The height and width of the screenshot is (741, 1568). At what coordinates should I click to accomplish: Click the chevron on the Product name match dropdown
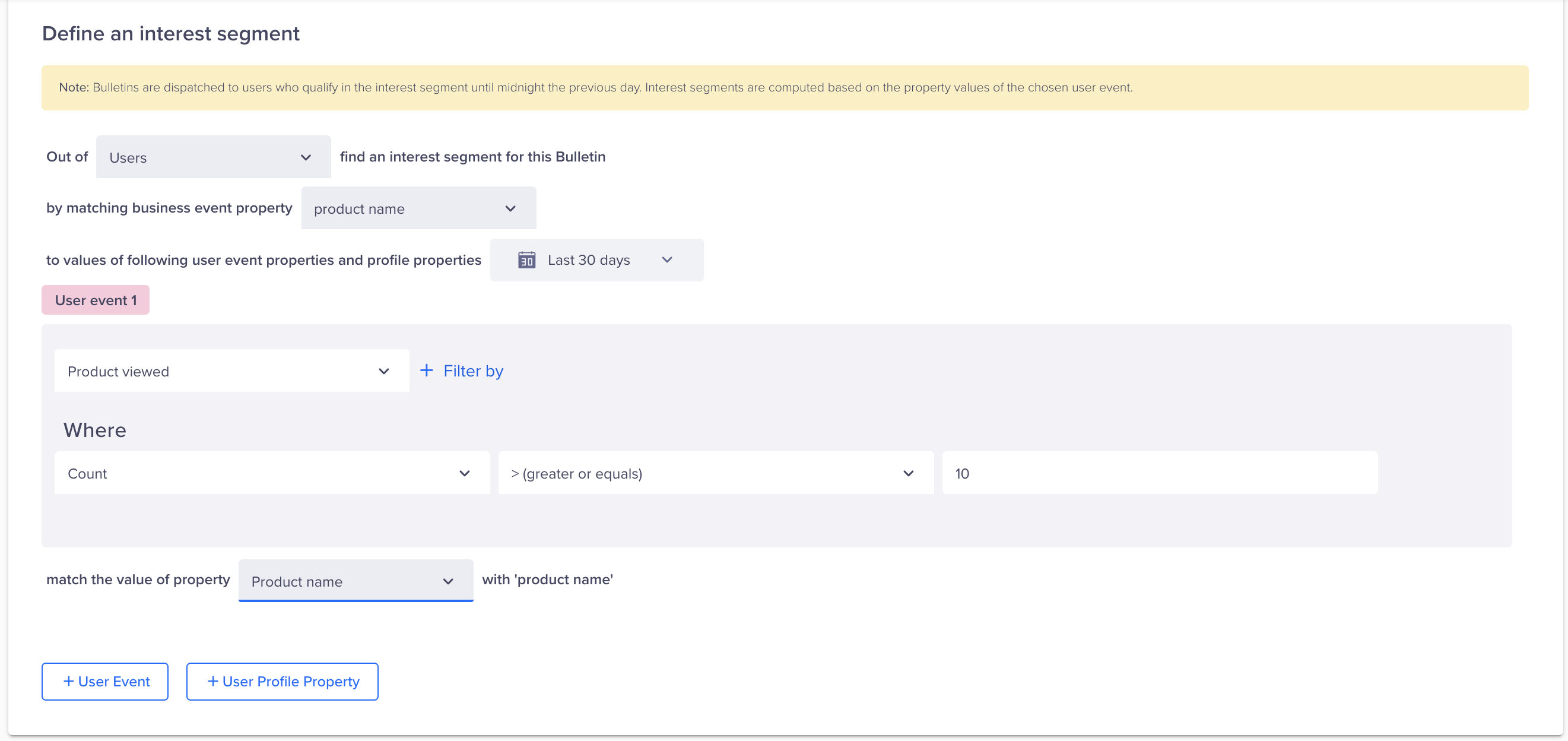[448, 581]
